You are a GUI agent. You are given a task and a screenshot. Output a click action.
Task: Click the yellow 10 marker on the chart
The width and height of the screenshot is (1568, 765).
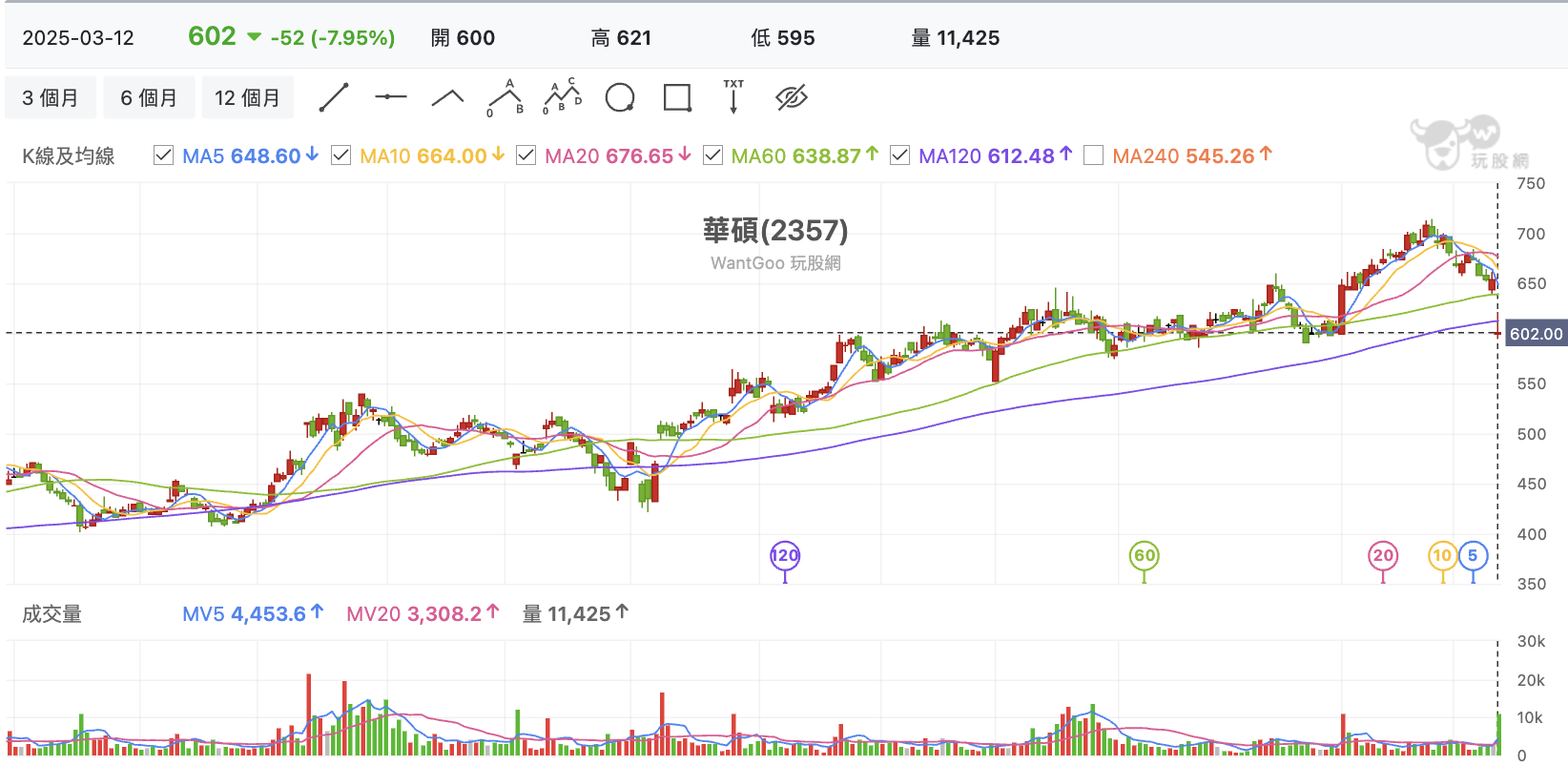tap(1442, 556)
